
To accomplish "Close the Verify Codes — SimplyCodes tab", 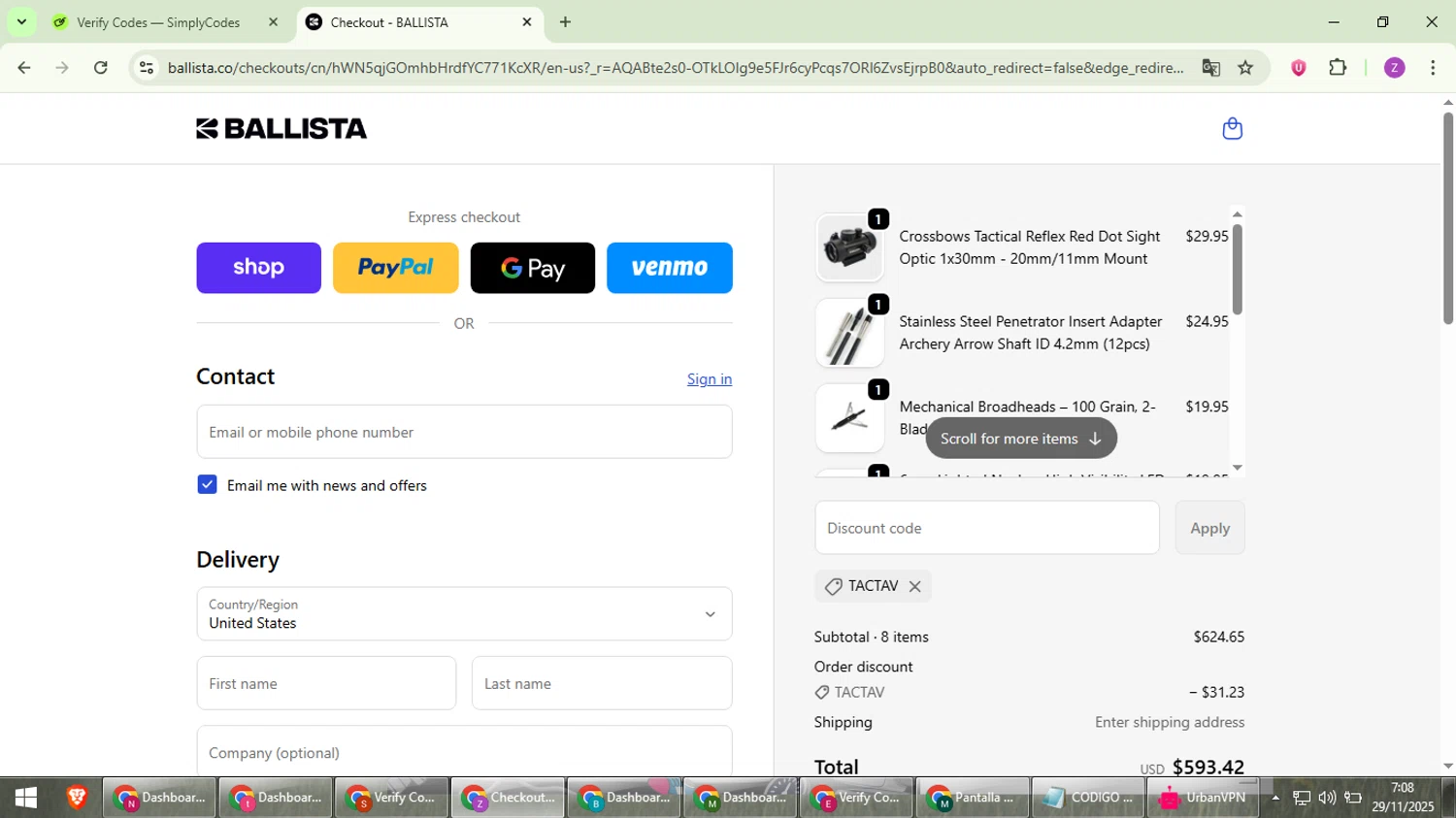I will [274, 21].
